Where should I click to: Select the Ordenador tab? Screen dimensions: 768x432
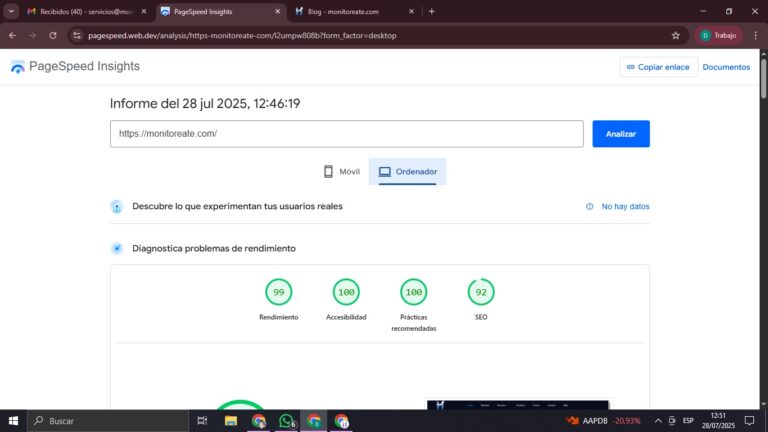pyautogui.click(x=407, y=172)
